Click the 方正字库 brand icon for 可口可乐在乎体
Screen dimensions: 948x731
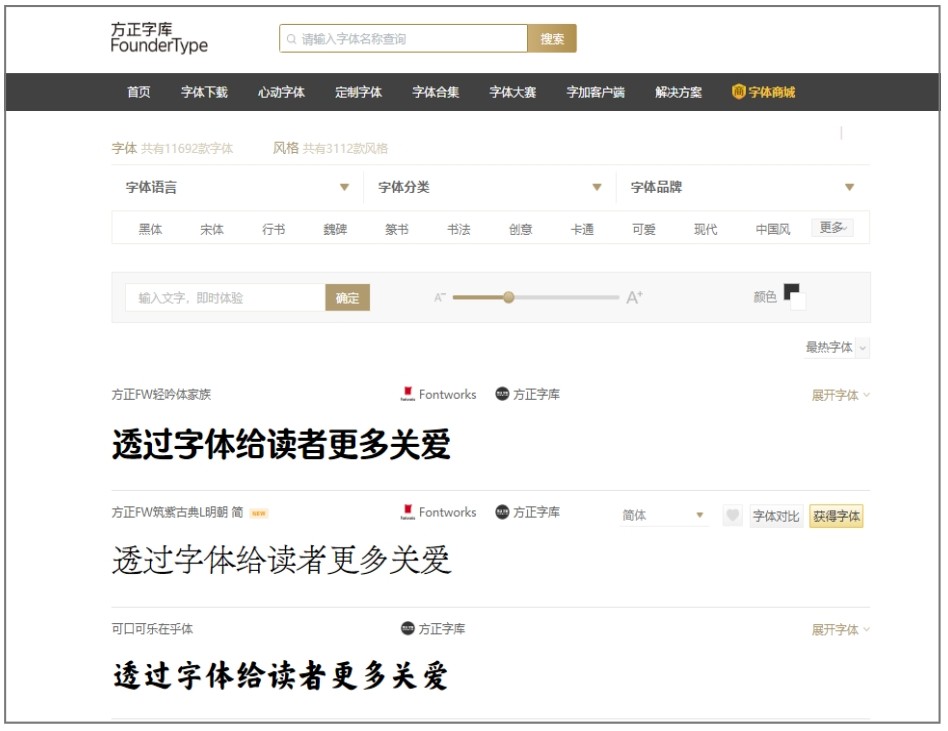[x=408, y=629]
